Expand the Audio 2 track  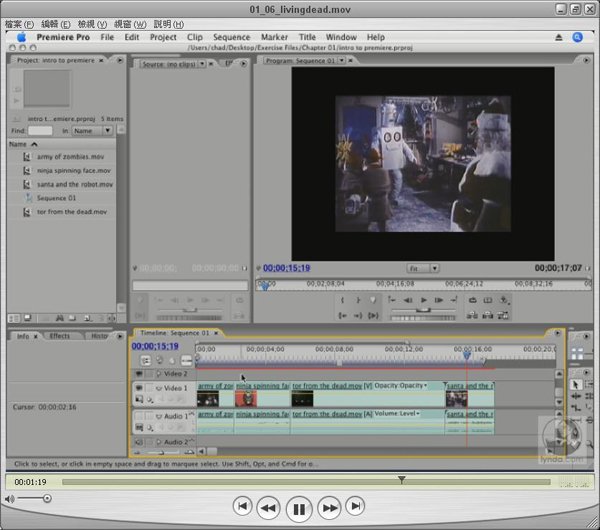coord(158,442)
